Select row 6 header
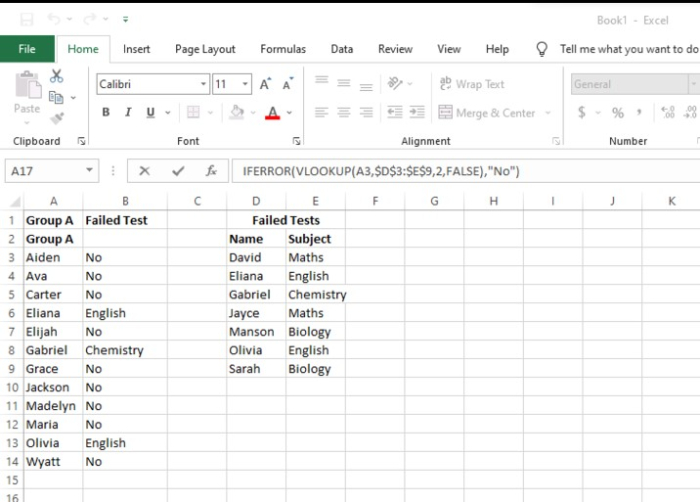 (x=12, y=313)
